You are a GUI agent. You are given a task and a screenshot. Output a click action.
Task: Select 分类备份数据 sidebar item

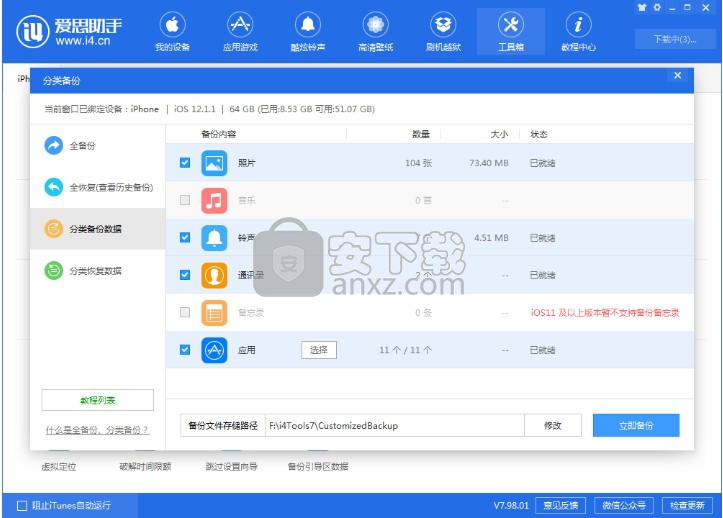tap(98, 229)
